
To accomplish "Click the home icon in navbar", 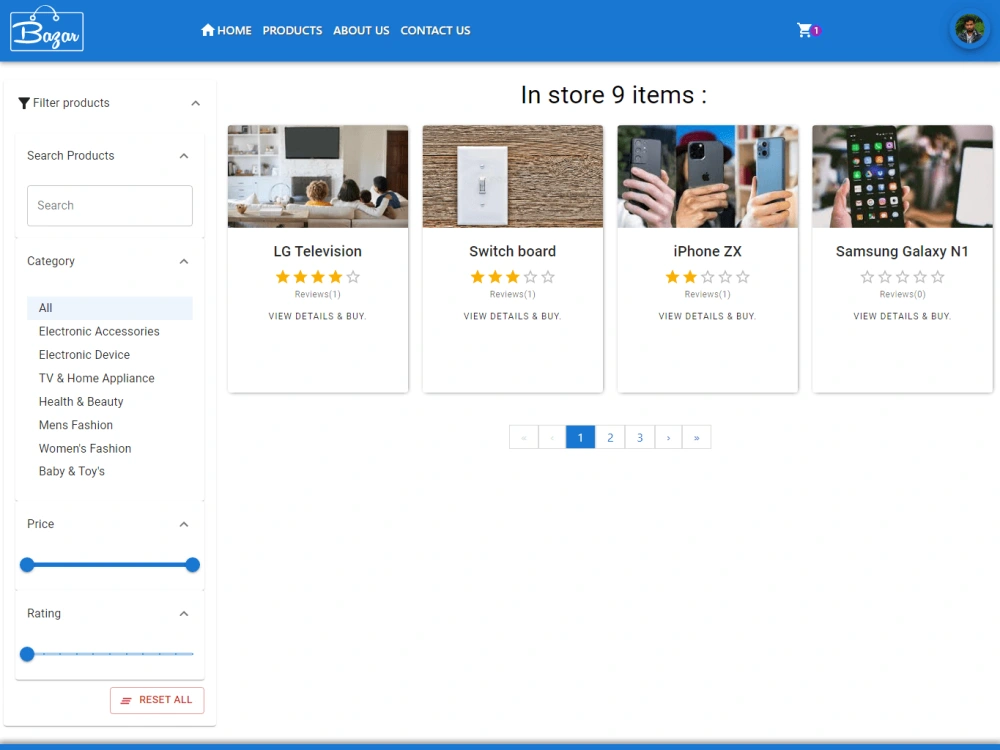I will (207, 30).
